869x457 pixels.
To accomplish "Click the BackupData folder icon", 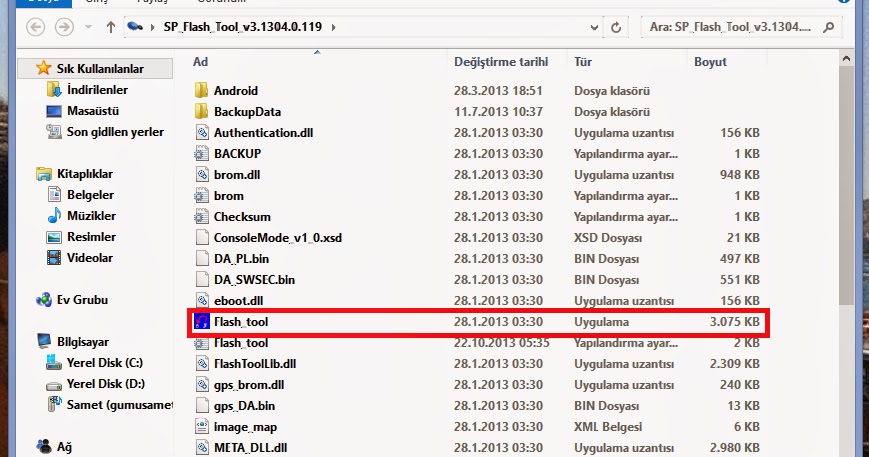I will tap(202, 111).
